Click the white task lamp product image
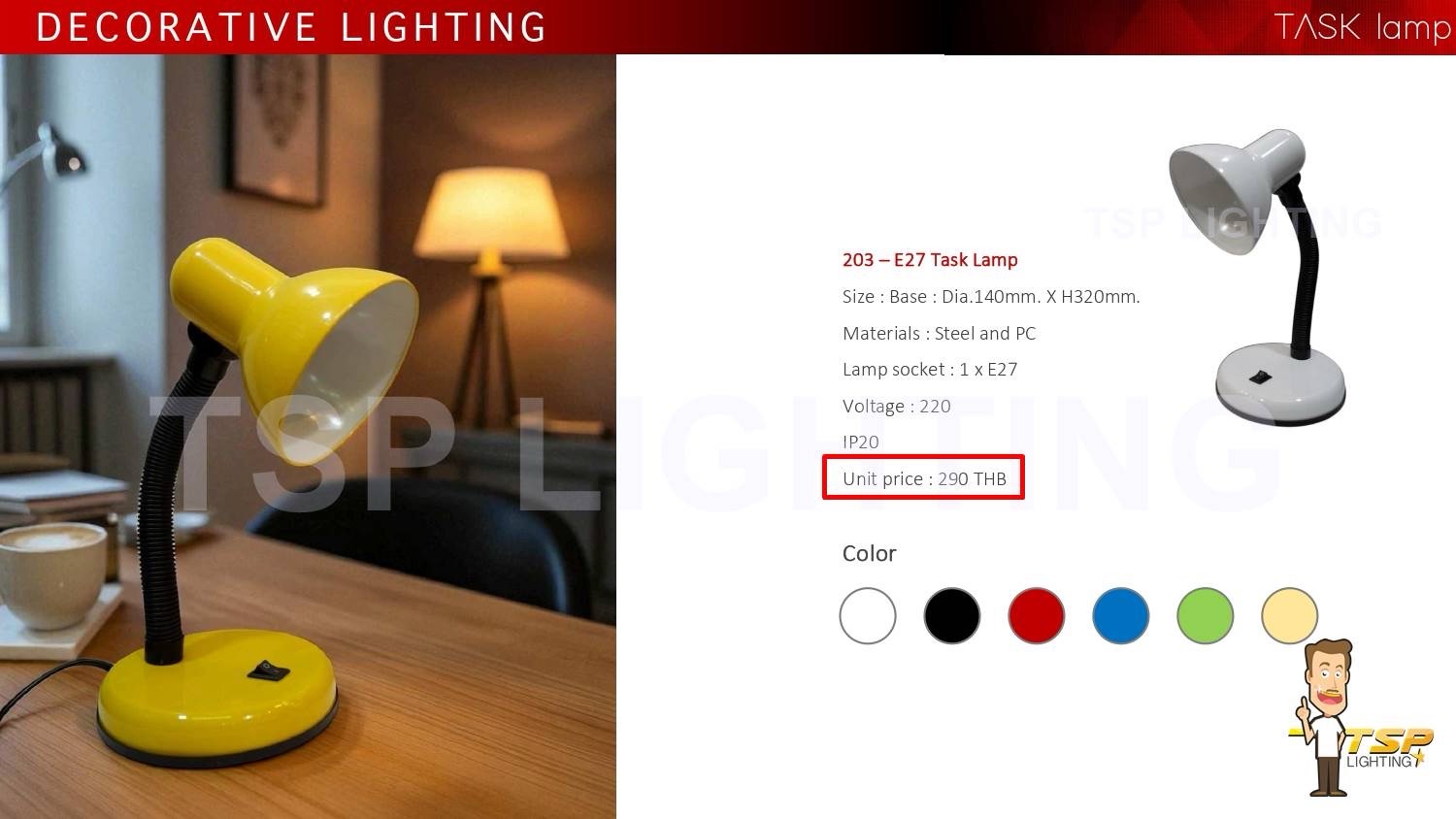This screenshot has height=819, width=1456. coord(1258,277)
